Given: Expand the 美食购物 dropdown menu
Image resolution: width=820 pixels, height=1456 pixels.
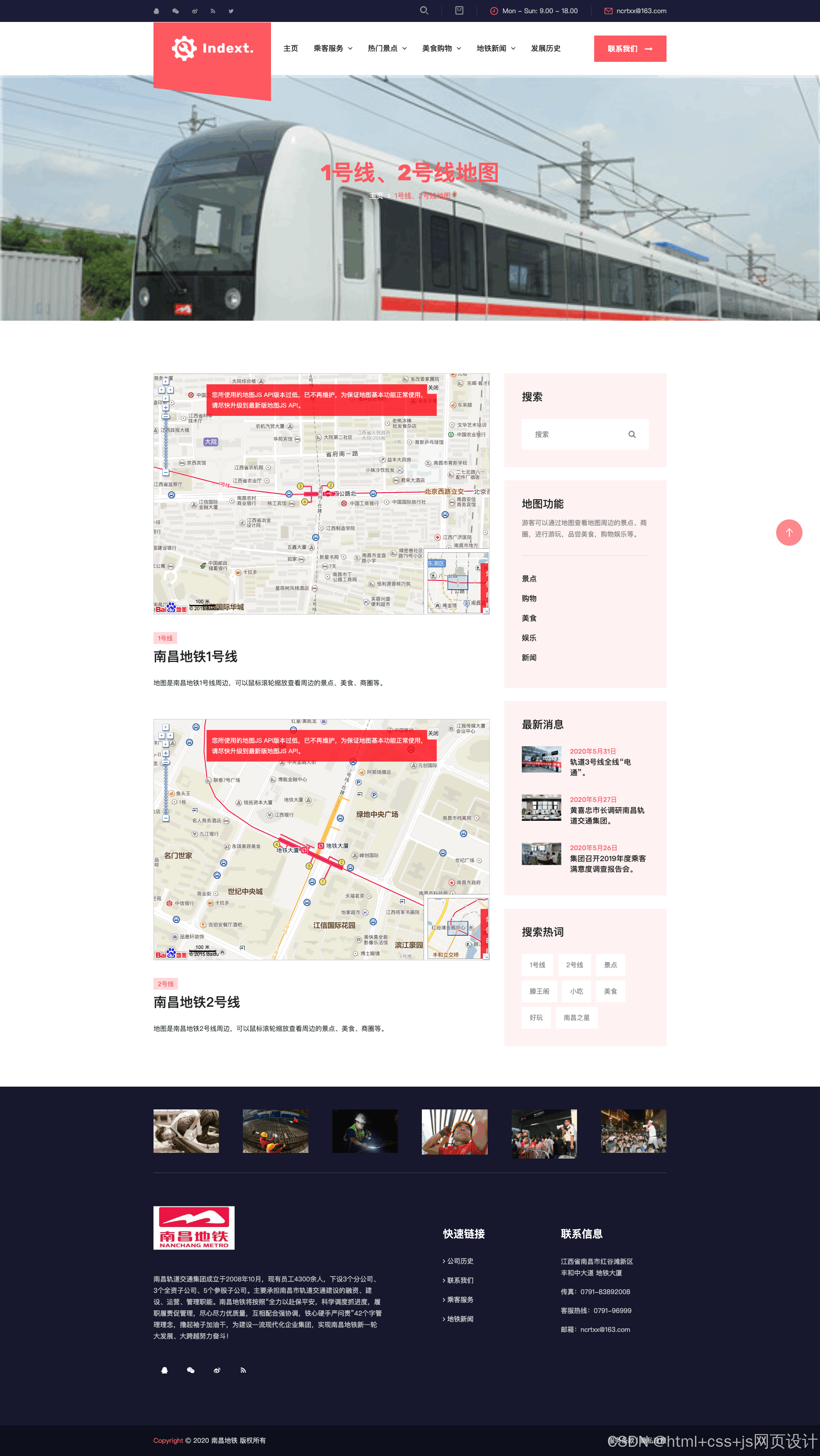Looking at the screenshot, I should click(x=442, y=49).
